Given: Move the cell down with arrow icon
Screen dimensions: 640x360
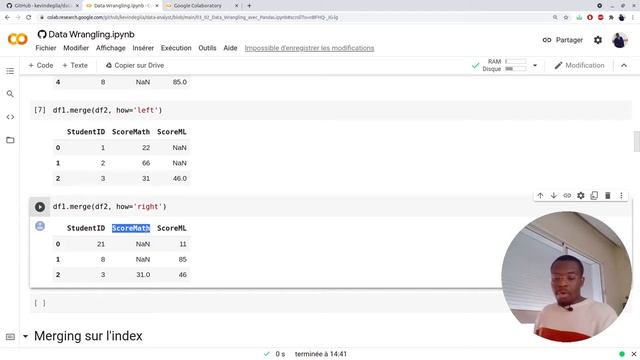Looking at the screenshot, I should pyautogui.click(x=554, y=196).
